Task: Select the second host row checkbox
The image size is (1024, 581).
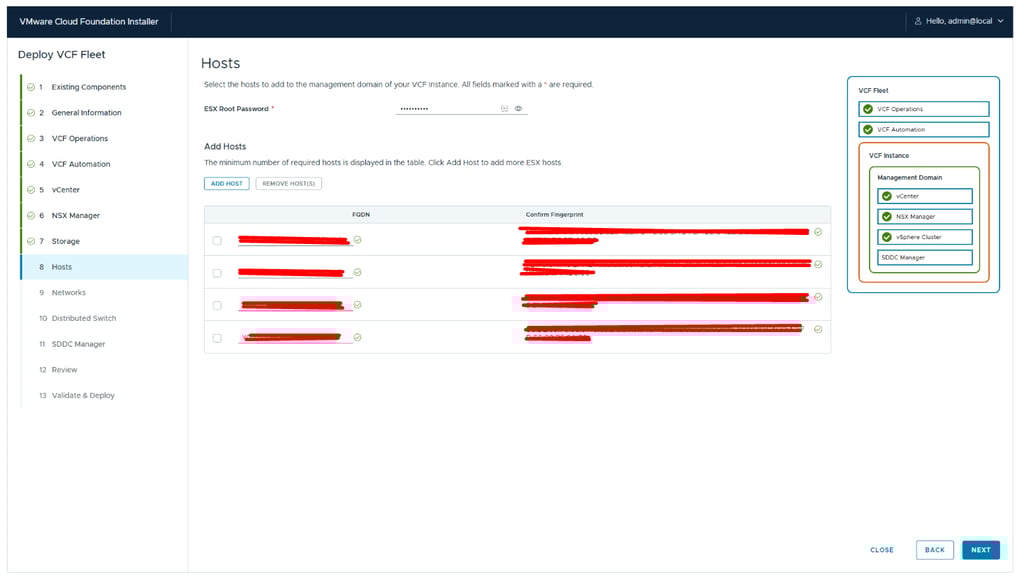Action: [x=217, y=274]
